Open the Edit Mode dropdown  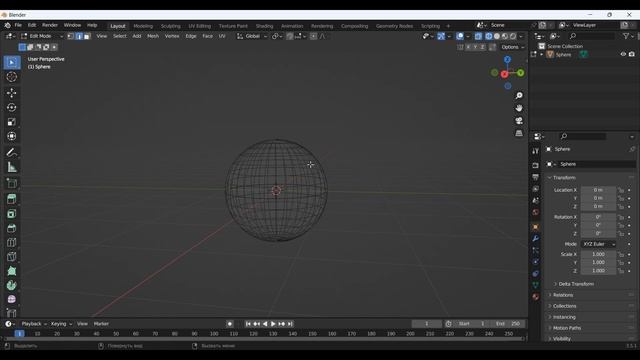point(42,36)
